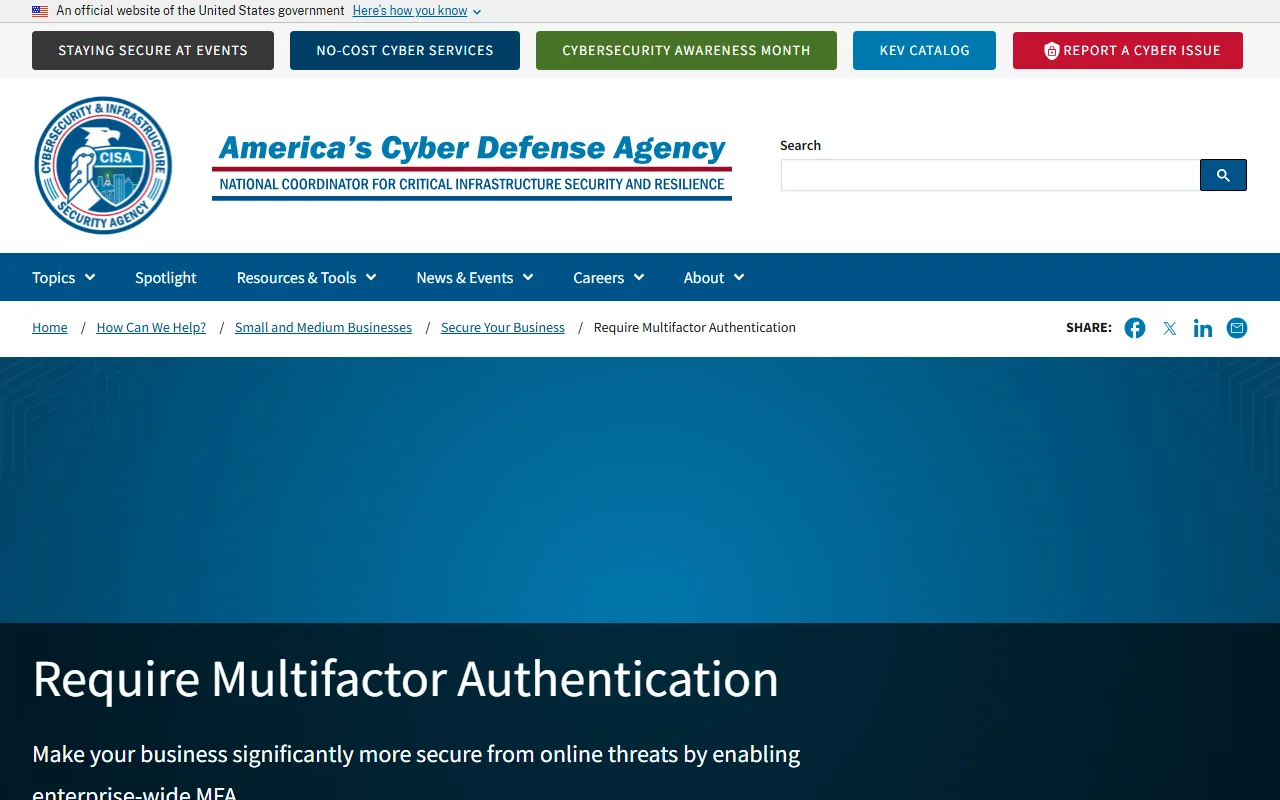This screenshot has height=800, width=1280.
Task: Expand the About menu chevron
Action: (739, 277)
